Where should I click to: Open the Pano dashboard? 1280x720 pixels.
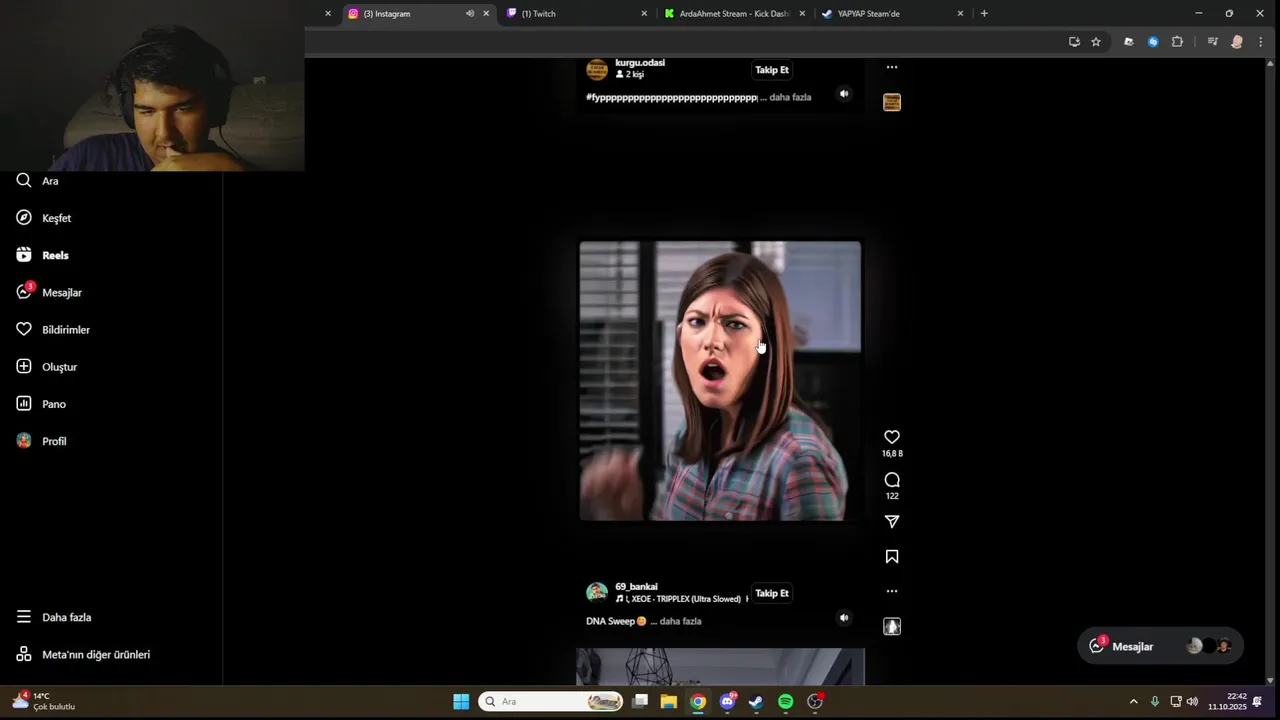tap(41, 404)
